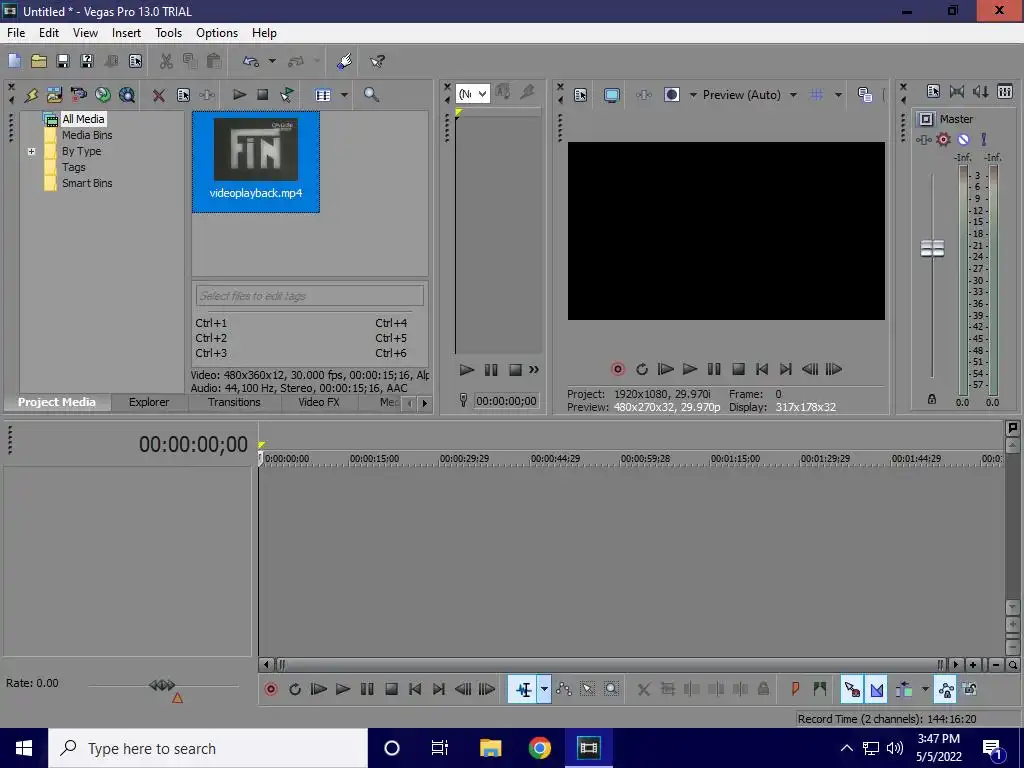Open the Edit menu
This screenshot has height=768, width=1024.
[48, 33]
